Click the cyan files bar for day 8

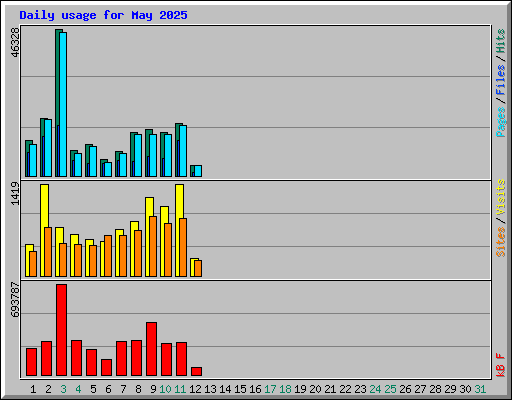pos(138,155)
